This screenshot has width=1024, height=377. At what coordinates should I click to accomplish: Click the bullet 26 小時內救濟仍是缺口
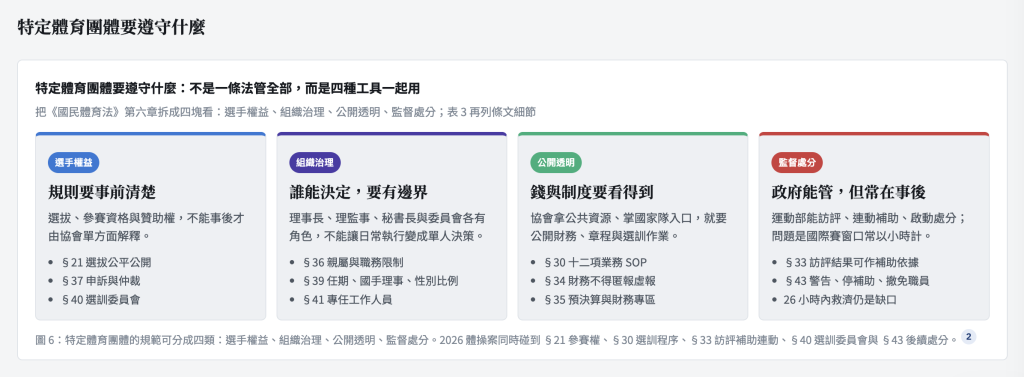tap(840, 300)
